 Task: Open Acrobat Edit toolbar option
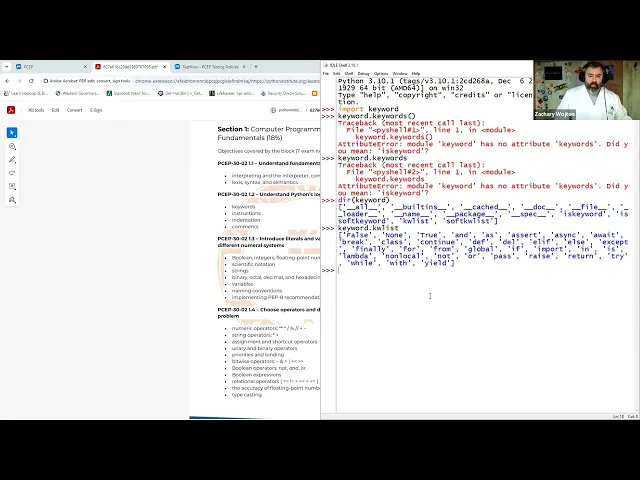pyautogui.click(x=56, y=110)
